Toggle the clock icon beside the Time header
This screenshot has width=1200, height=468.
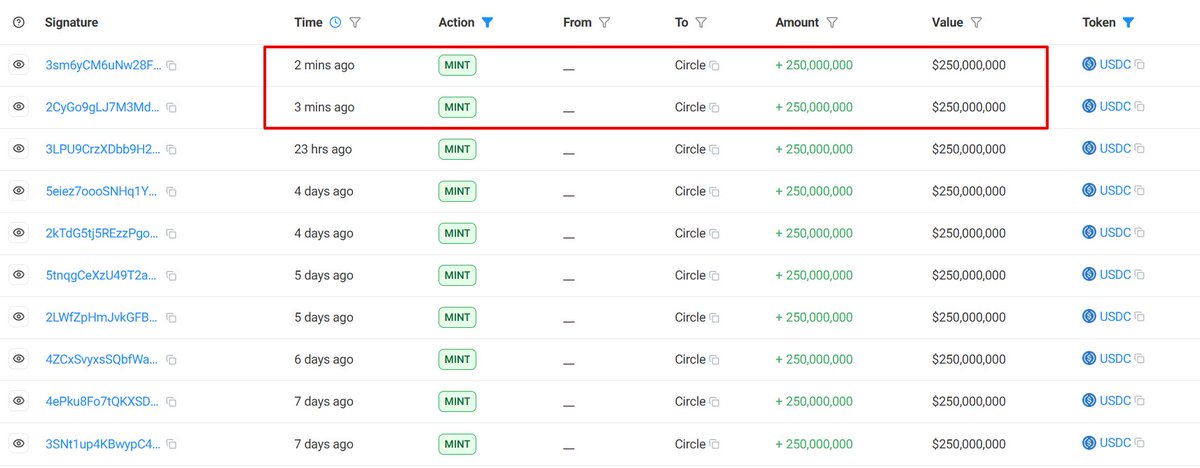(x=335, y=22)
